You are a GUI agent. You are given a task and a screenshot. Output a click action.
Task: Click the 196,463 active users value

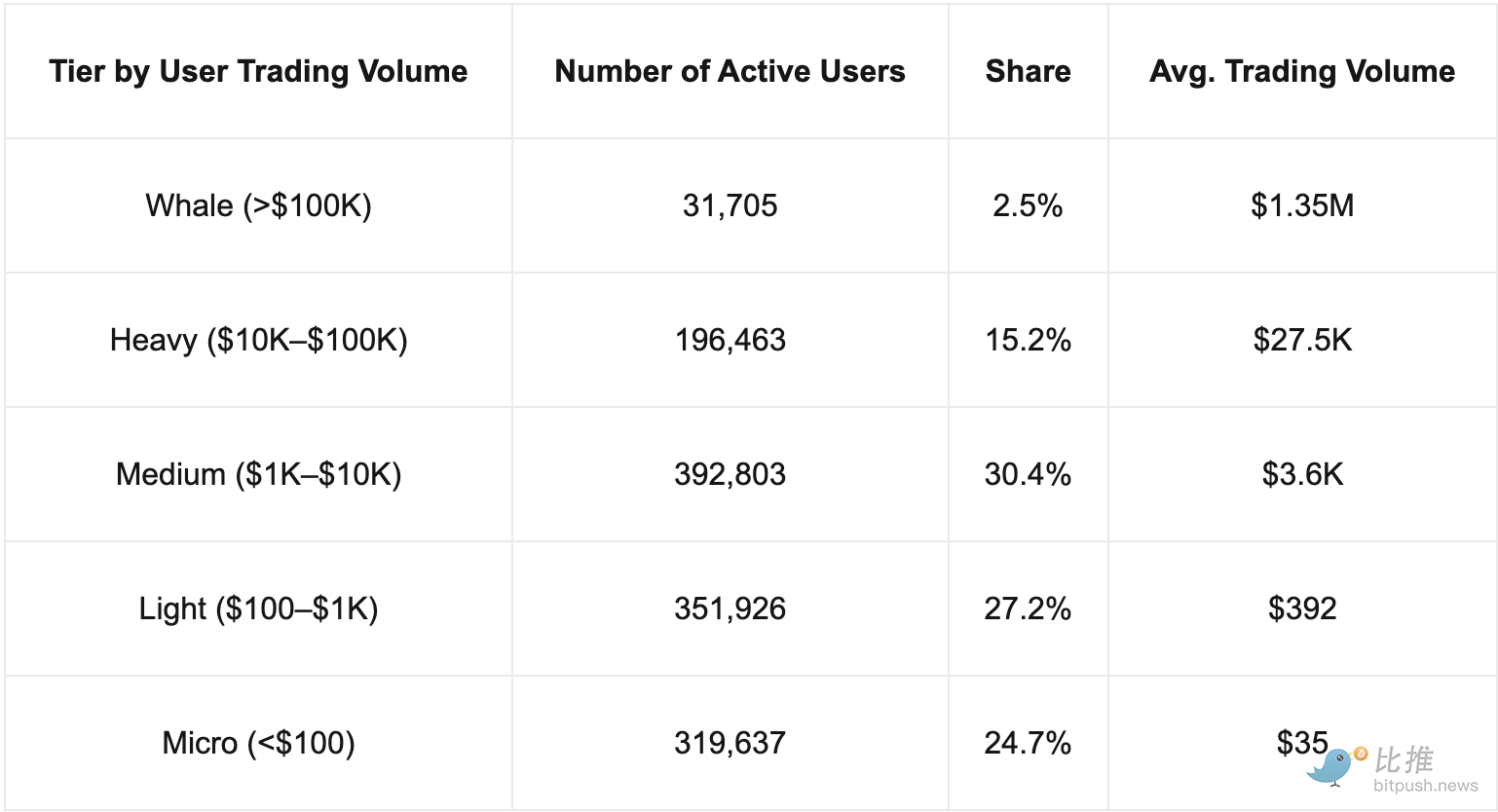pyautogui.click(x=730, y=340)
